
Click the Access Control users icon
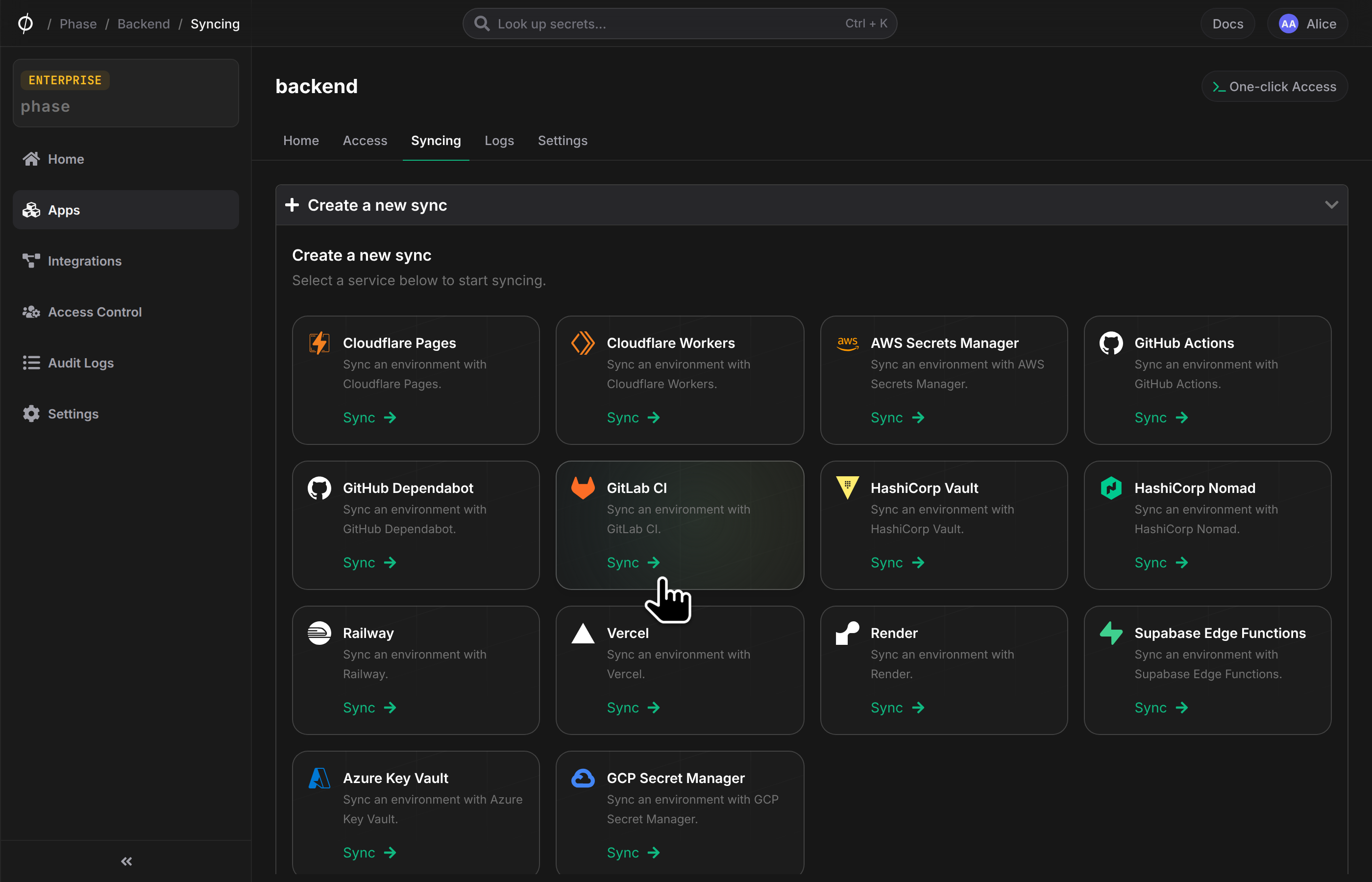click(x=31, y=312)
